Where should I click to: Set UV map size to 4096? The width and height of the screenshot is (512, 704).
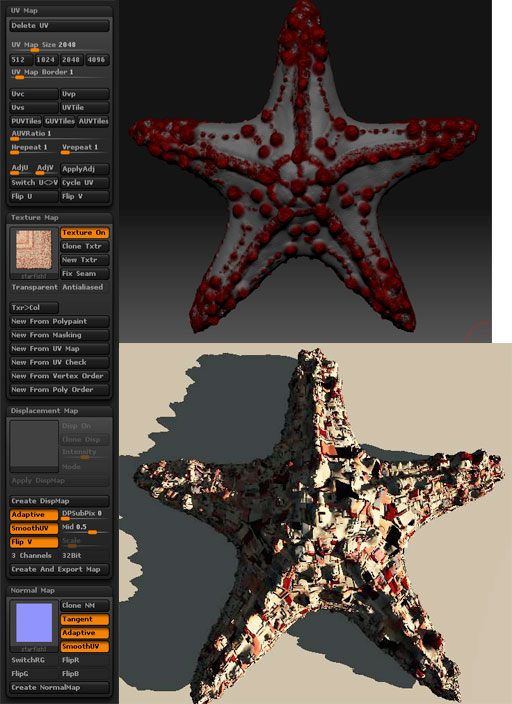97,60
